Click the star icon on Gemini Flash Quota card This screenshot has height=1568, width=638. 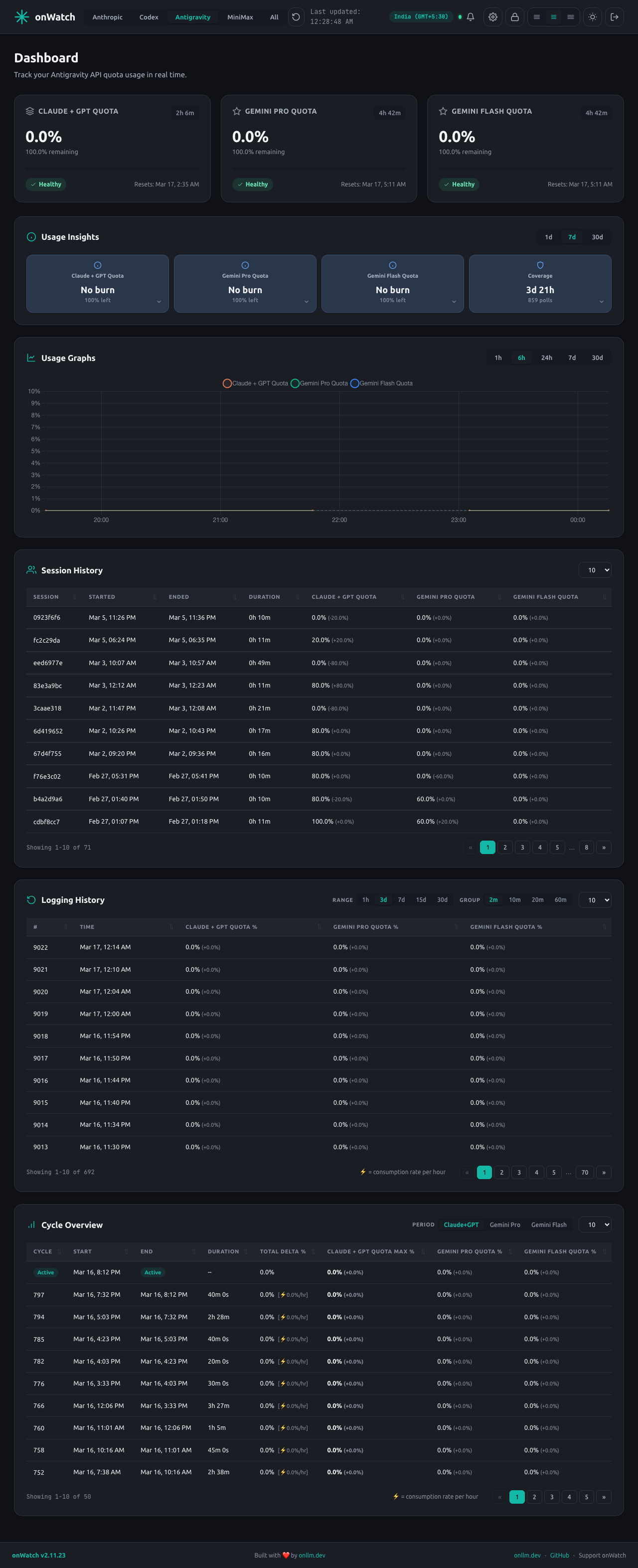tap(443, 111)
